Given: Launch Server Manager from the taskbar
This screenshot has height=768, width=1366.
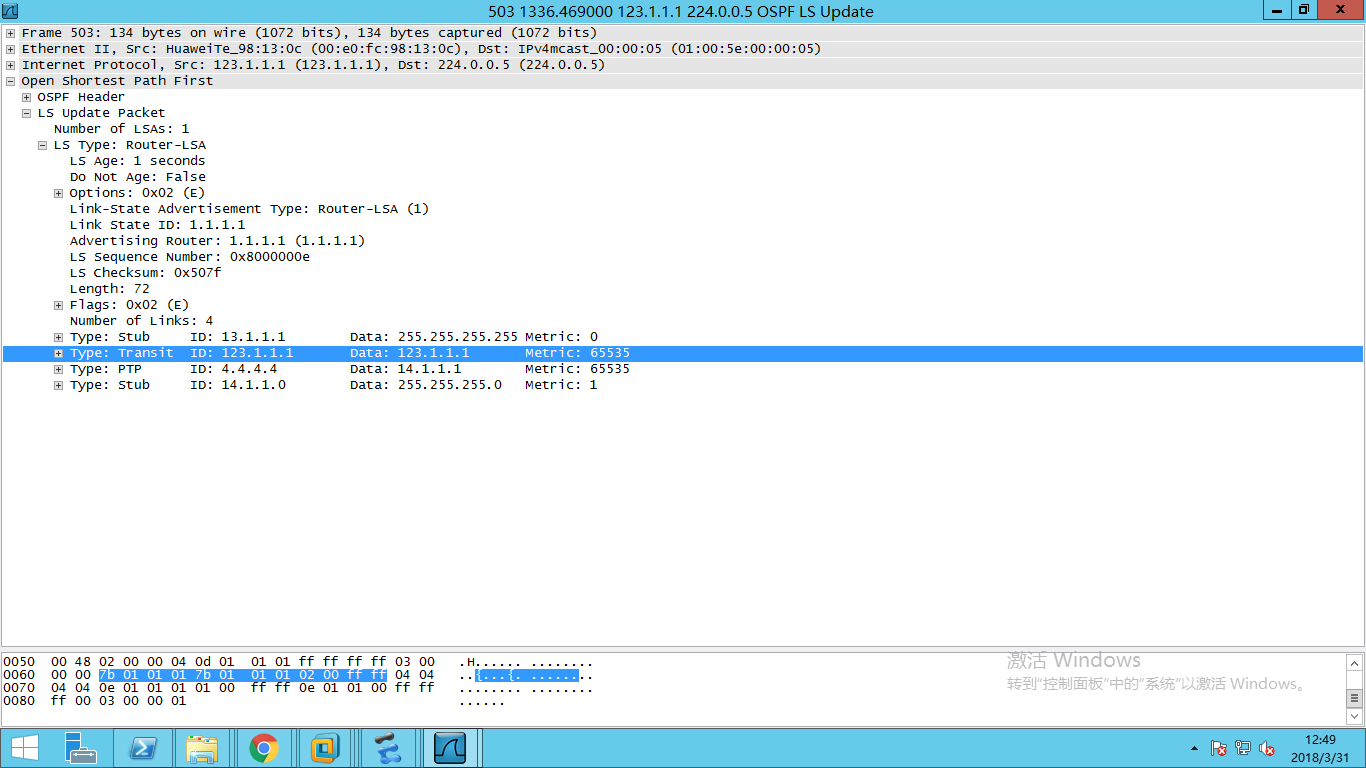Looking at the screenshot, I should [x=81, y=748].
